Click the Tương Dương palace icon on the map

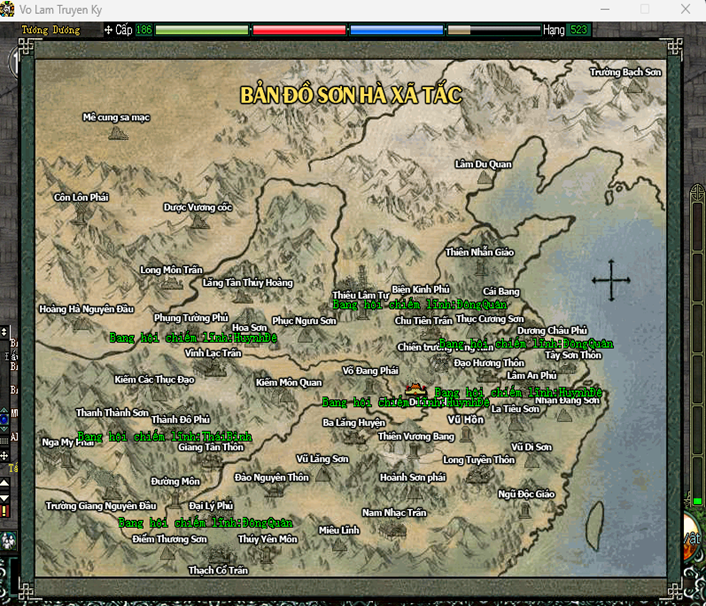tap(415, 389)
